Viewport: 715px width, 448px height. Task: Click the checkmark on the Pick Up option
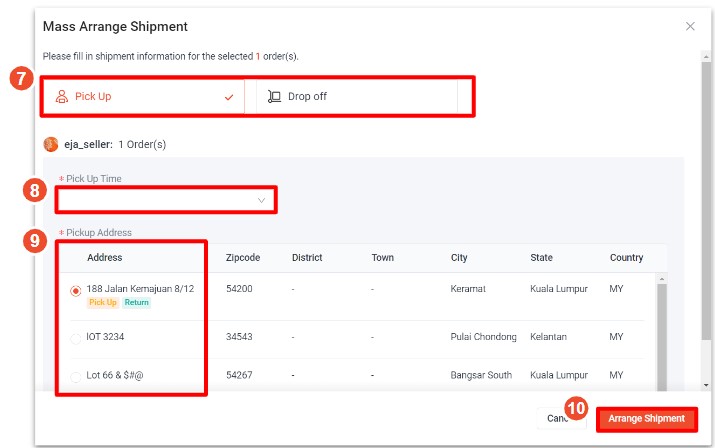click(x=229, y=97)
